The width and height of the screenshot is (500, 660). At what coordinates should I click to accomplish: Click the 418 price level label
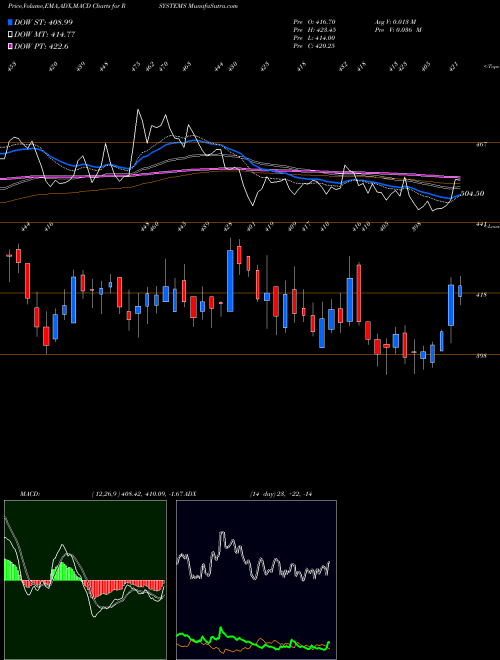[x=481, y=295]
